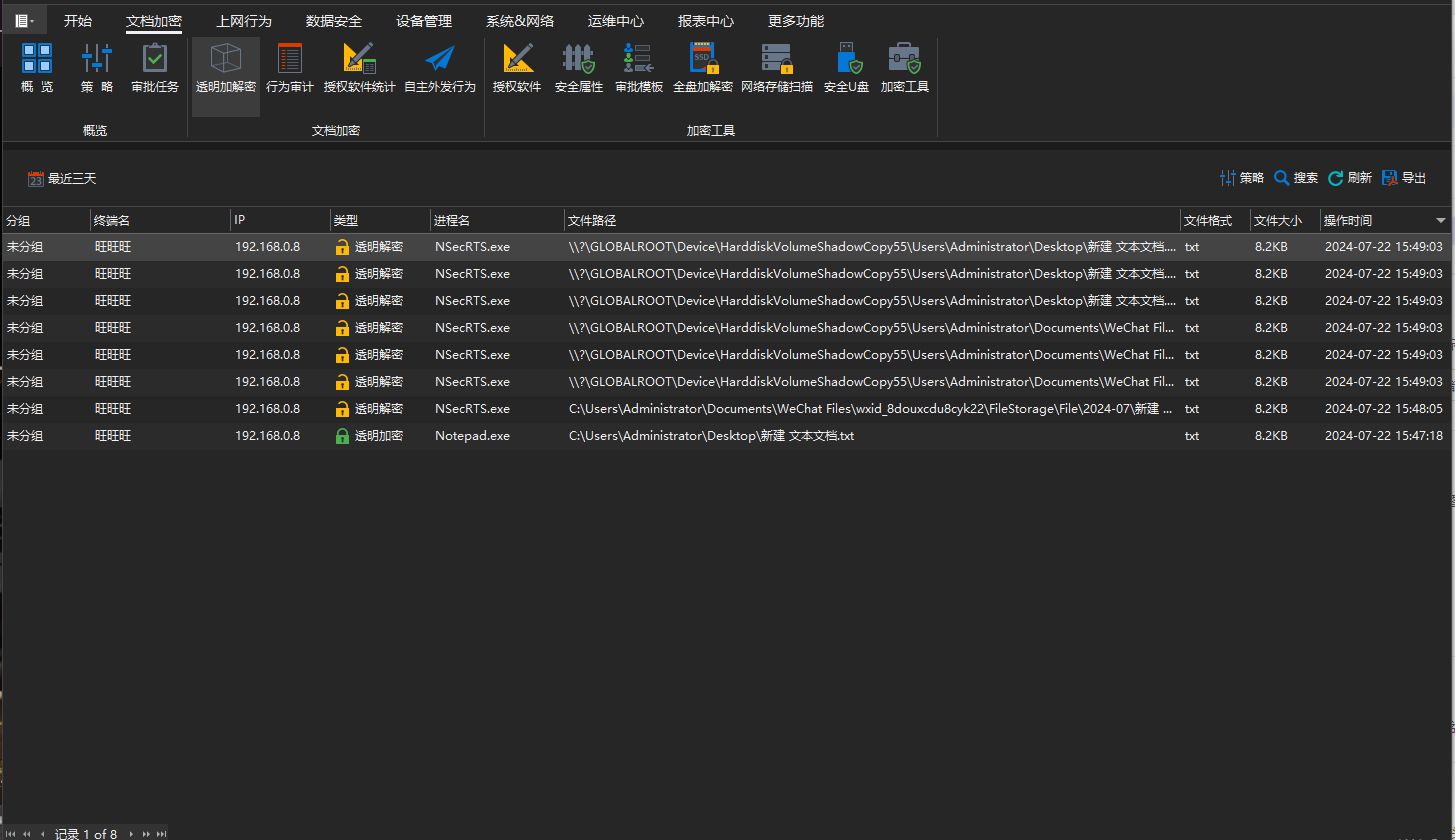The height and width of the screenshot is (840, 1455).
Task: Click path C:\Users\Administrator\Desktop\新建 文本文档.txt
Action: point(711,436)
